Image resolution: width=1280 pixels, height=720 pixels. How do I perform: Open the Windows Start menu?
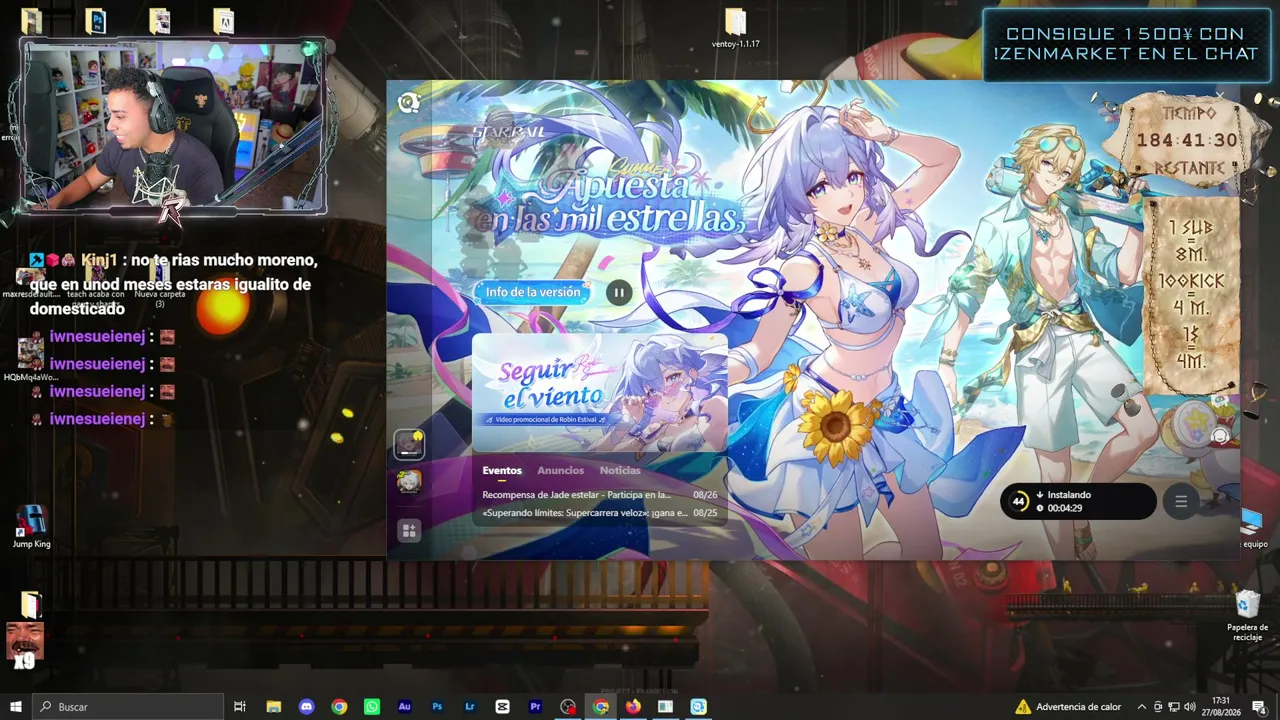(x=16, y=707)
